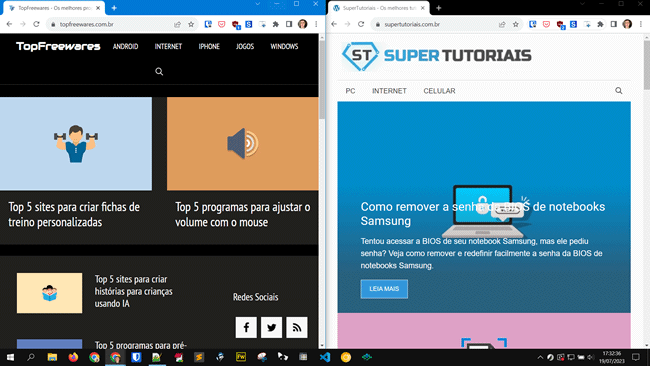The width and height of the screenshot is (650, 366).
Task: Open the RSS feed icon
Action: (x=297, y=327)
